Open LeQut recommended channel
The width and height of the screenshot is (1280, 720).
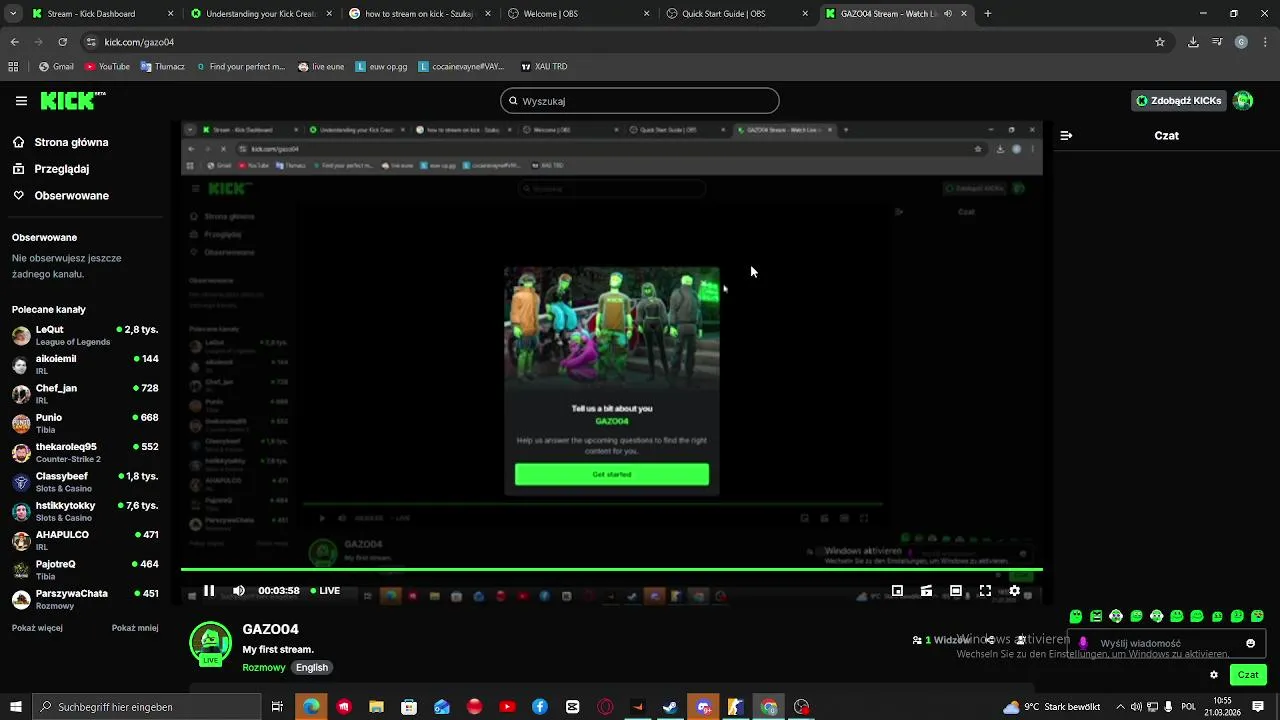pyautogui.click(x=85, y=335)
